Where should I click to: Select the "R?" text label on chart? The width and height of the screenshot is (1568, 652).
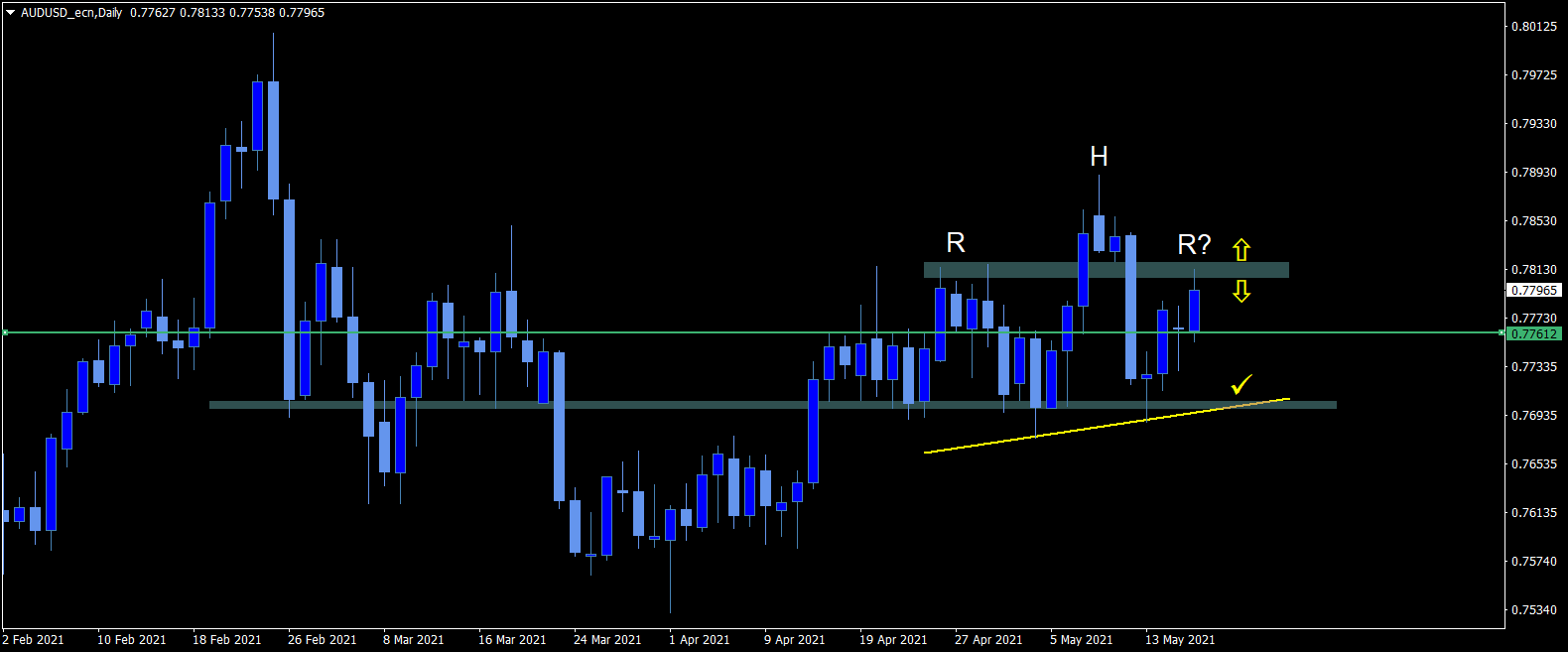tap(1194, 245)
